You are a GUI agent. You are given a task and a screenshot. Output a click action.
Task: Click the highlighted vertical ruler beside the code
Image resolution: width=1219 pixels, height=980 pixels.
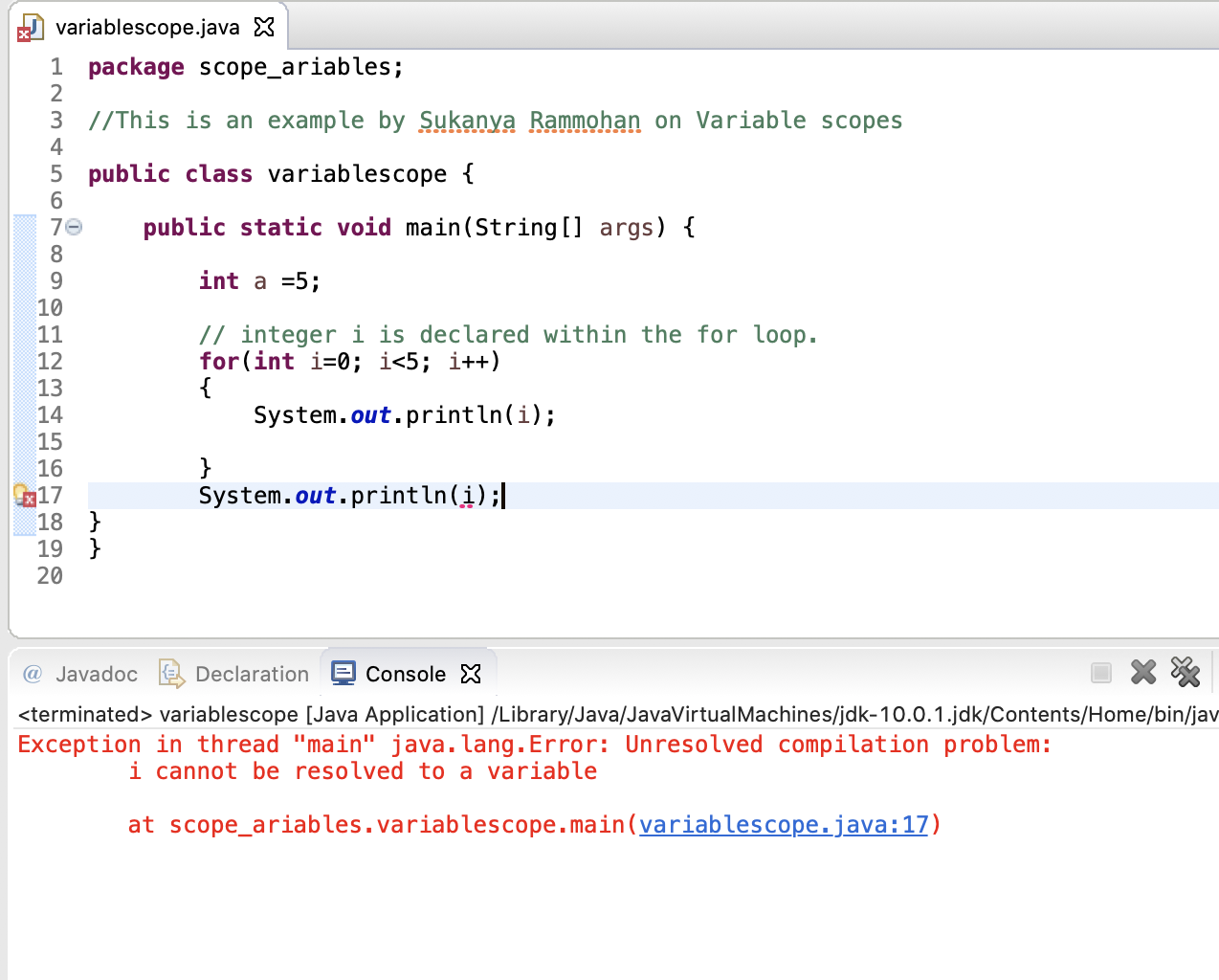click(x=23, y=373)
